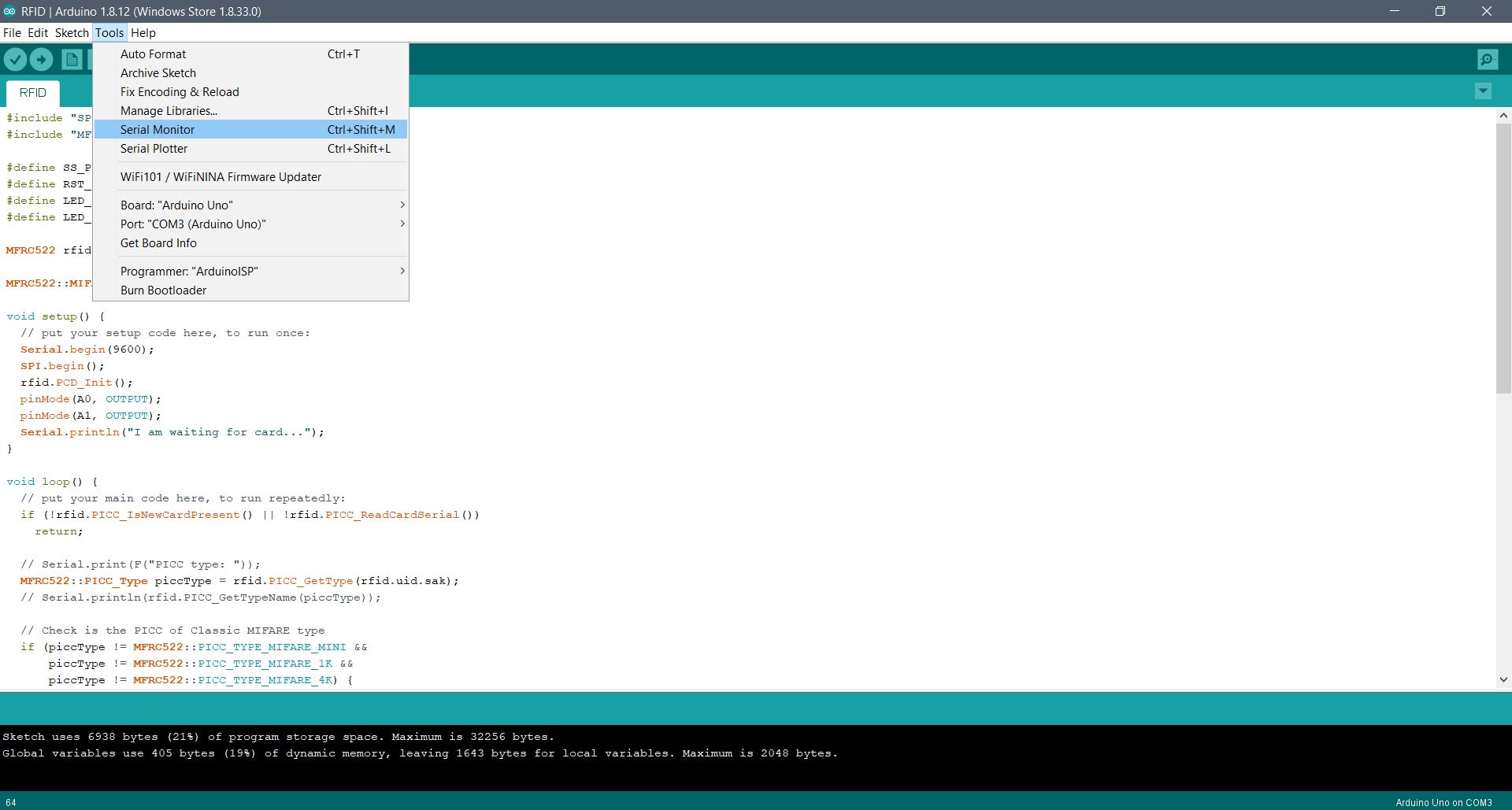Click the editor scroll down arrow
This screenshot has height=810, width=1512.
1503,679
